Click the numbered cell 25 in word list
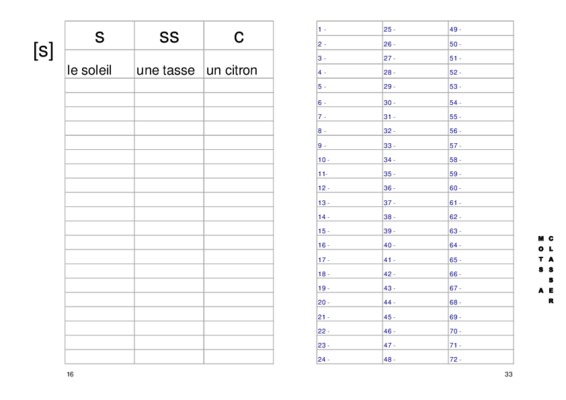This screenshot has width=566, height=400. [415, 29]
